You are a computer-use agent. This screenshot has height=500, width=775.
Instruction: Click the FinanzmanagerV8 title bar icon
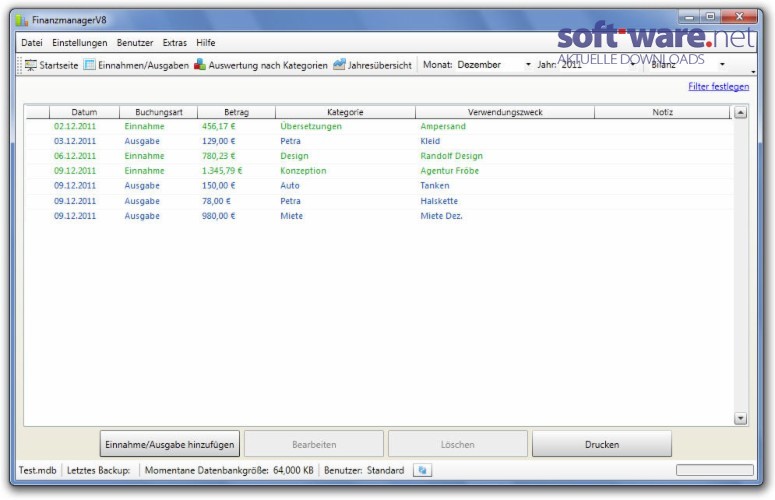pyautogui.click(x=21, y=20)
